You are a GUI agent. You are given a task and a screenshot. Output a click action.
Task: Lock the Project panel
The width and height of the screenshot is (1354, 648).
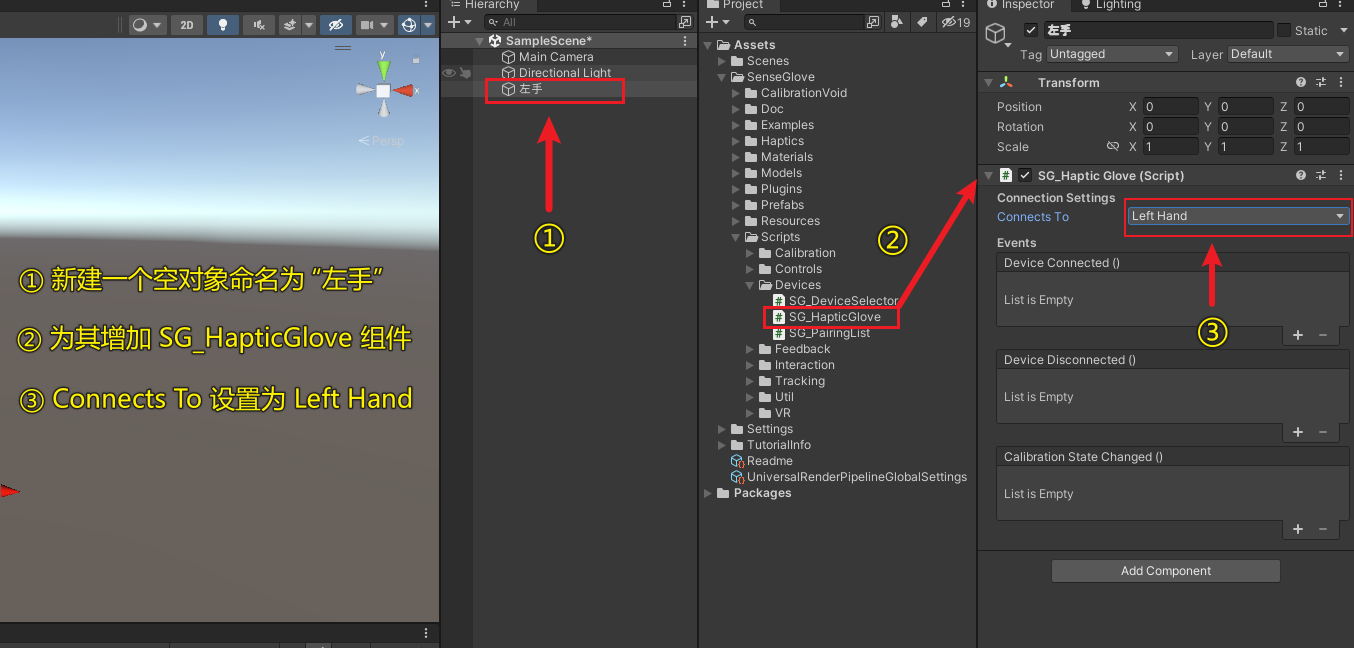pos(946,5)
